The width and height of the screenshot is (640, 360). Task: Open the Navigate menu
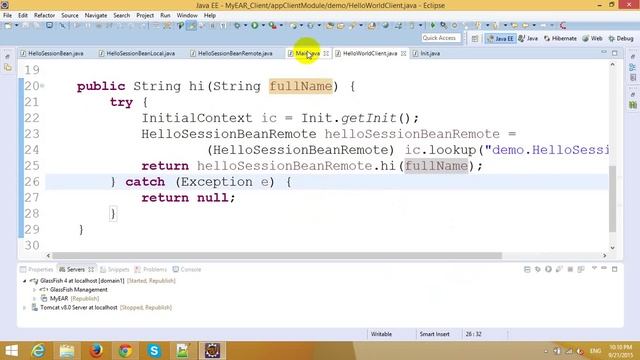pyautogui.click(x=96, y=16)
